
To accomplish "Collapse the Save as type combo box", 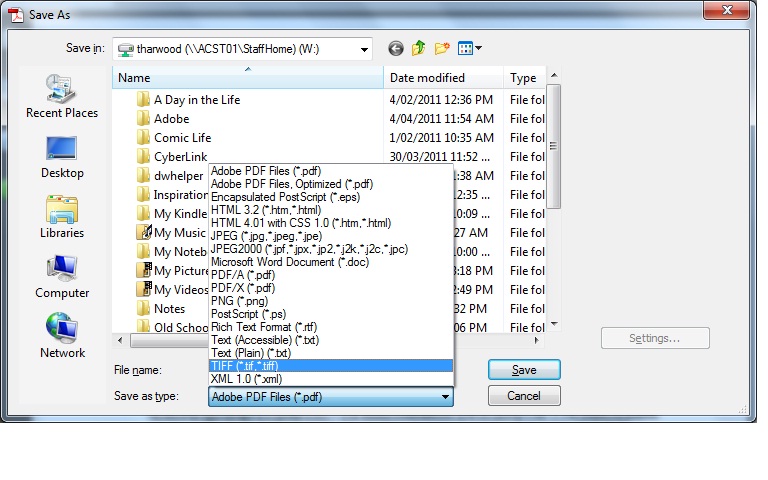I will point(445,397).
